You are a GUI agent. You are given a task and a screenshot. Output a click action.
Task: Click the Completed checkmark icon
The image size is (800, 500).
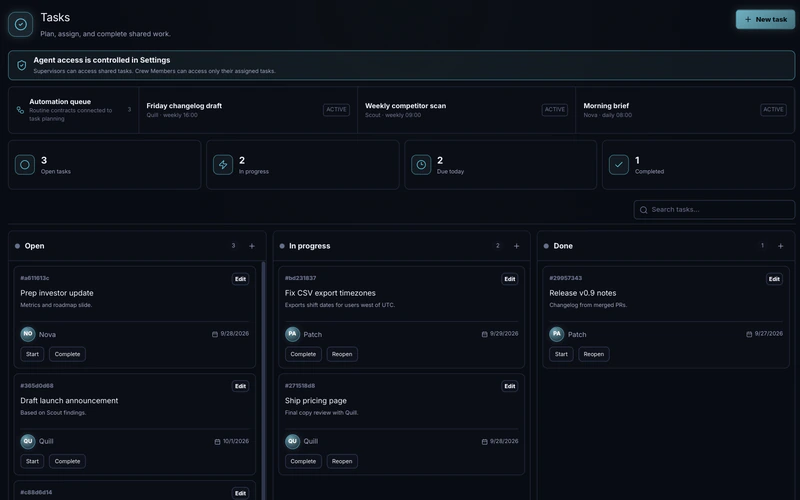click(x=619, y=165)
